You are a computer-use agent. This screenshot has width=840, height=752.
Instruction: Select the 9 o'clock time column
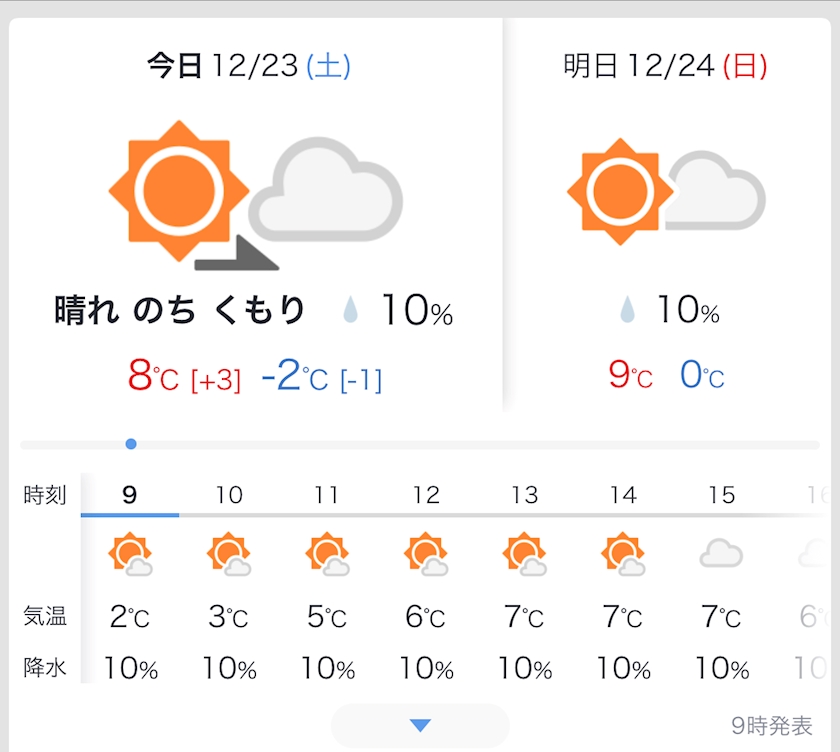pyautogui.click(x=130, y=494)
